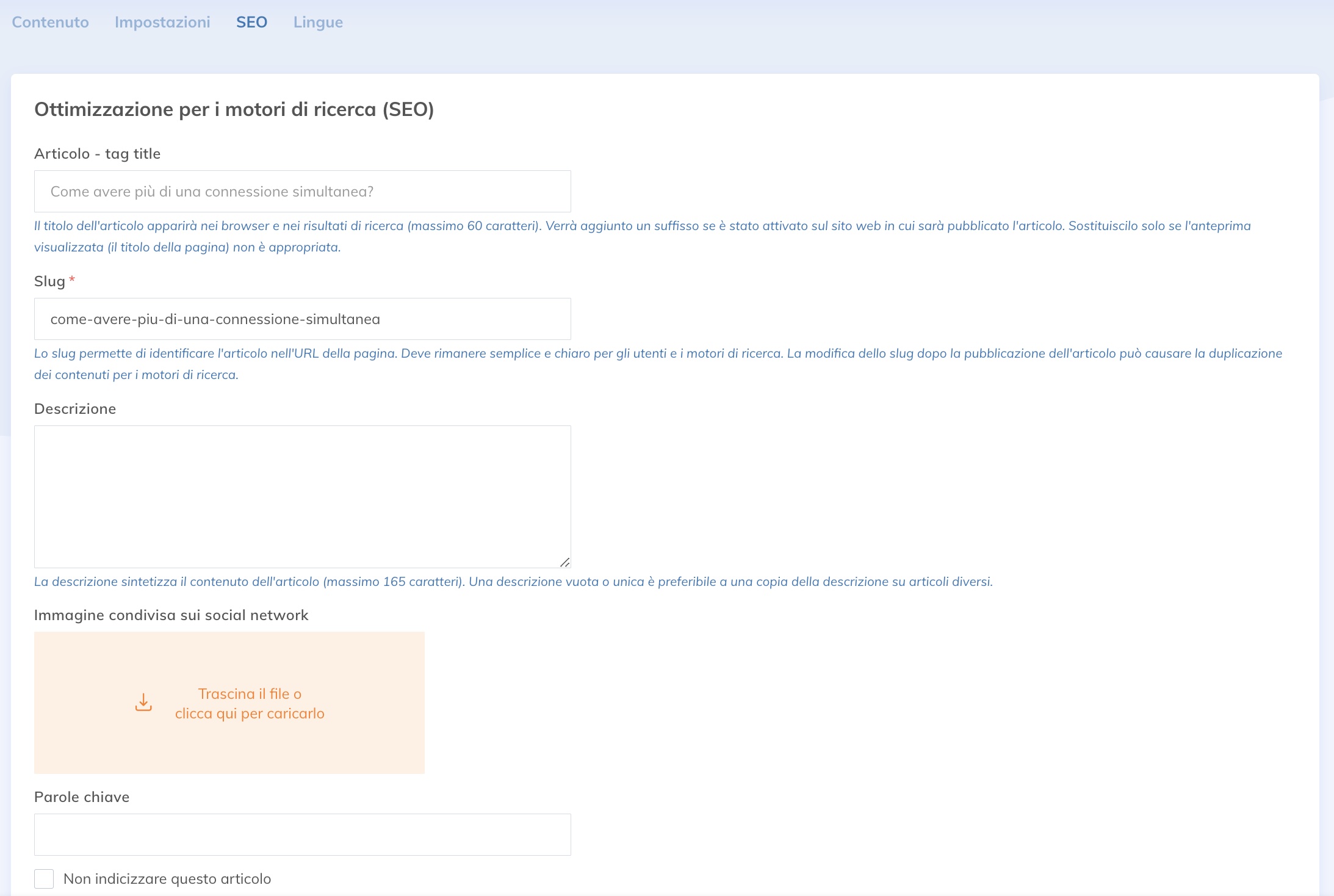Focus the Articolo tag title field
Viewport: 1334px width, 896px height.
[x=303, y=192]
